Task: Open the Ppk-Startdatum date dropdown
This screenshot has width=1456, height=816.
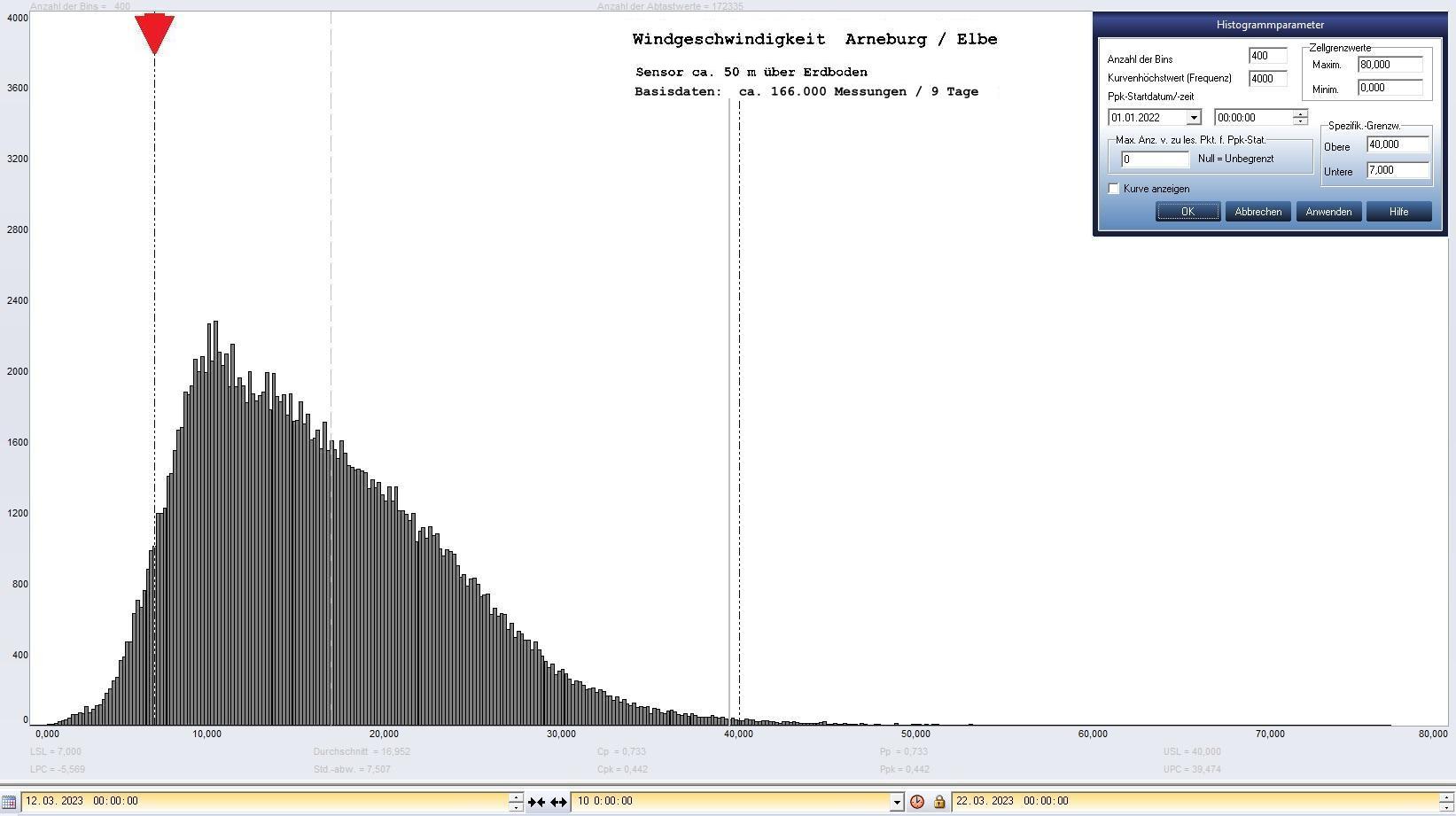Action: (x=1193, y=118)
